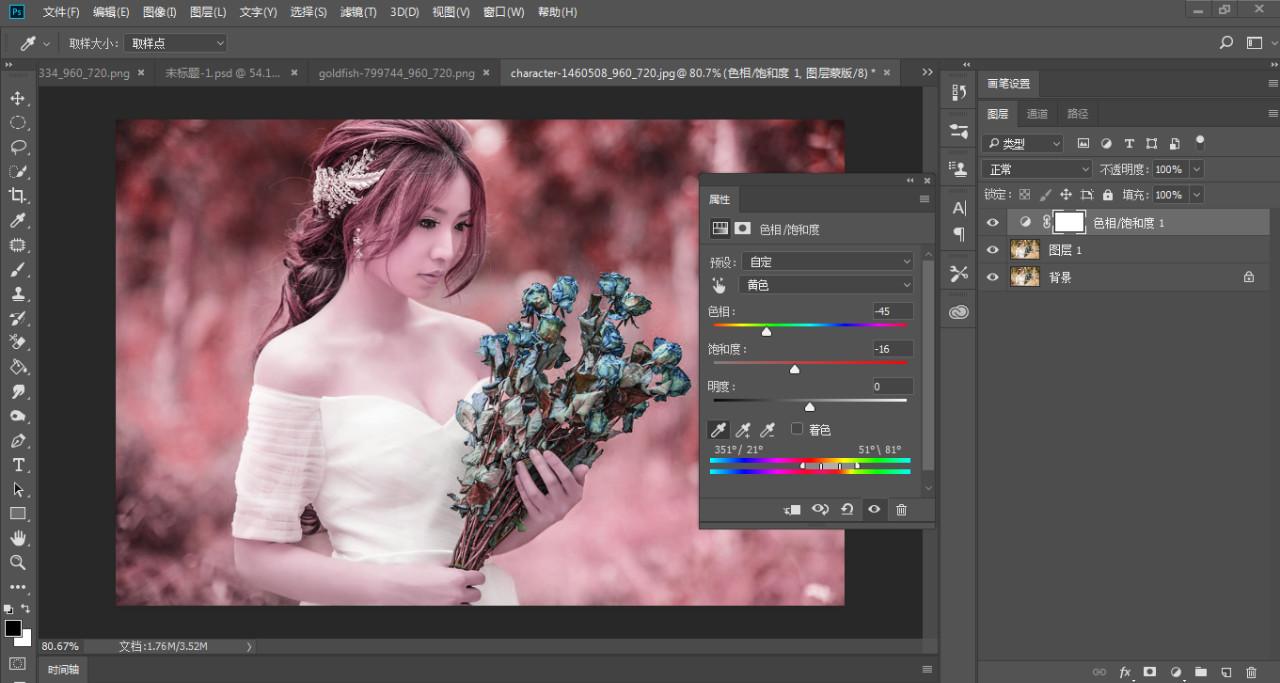The width and height of the screenshot is (1280, 683).
Task: Open the 滤镜(T) menu
Action: point(358,12)
